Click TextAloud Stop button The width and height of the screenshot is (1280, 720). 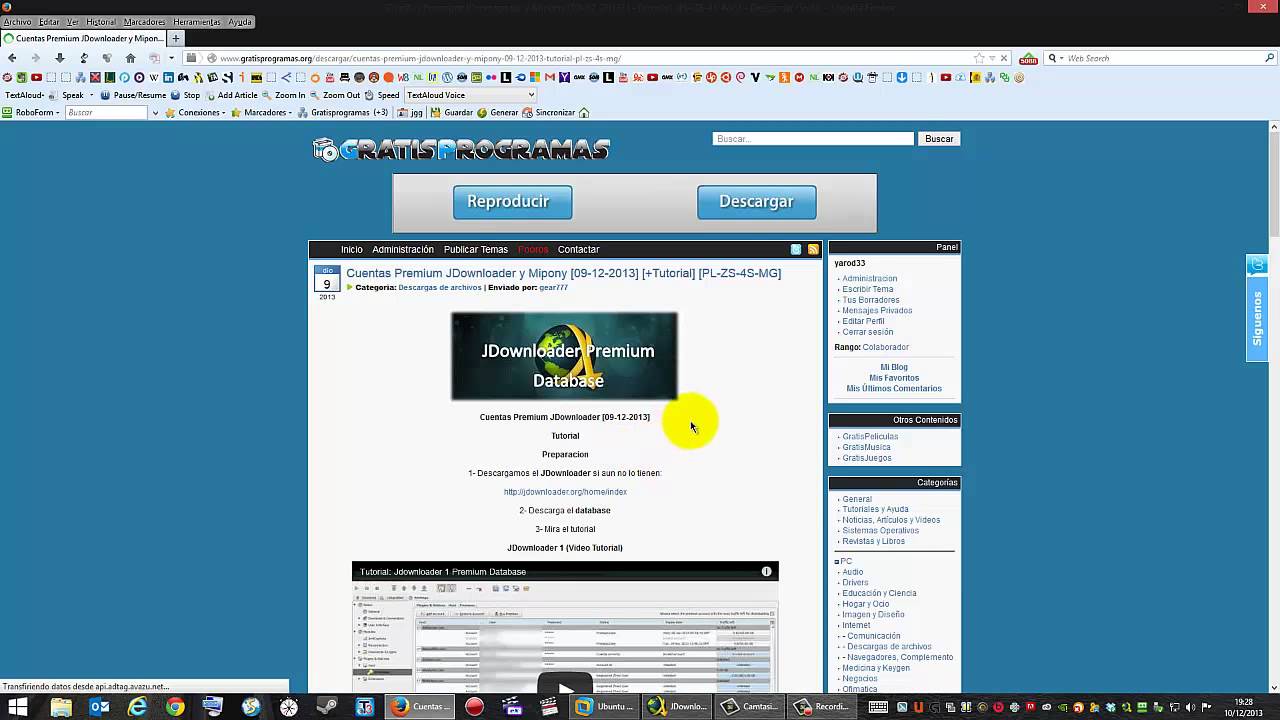186,95
